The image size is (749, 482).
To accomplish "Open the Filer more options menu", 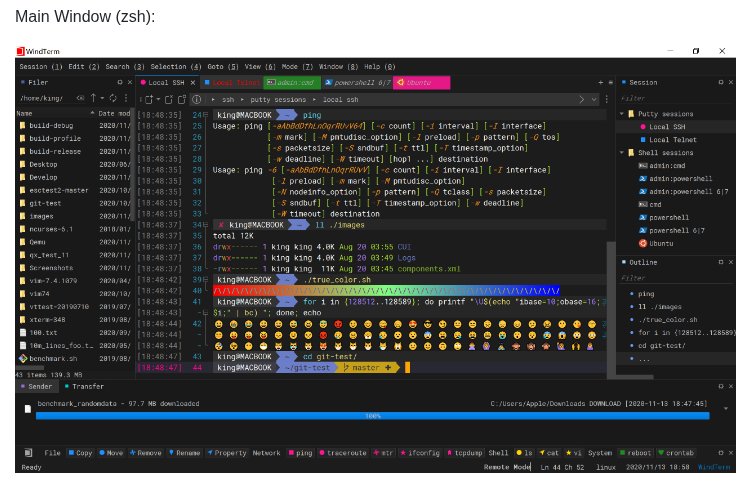I will (126, 98).
